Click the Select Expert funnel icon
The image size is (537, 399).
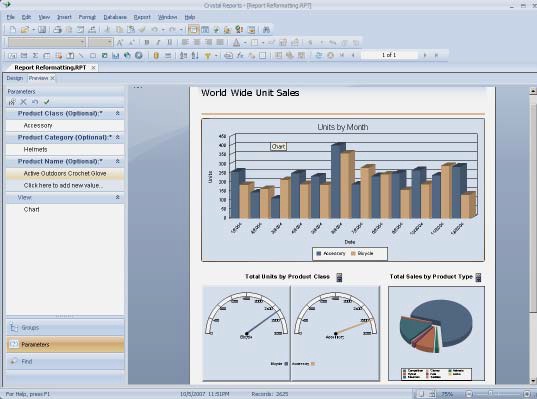(208, 55)
